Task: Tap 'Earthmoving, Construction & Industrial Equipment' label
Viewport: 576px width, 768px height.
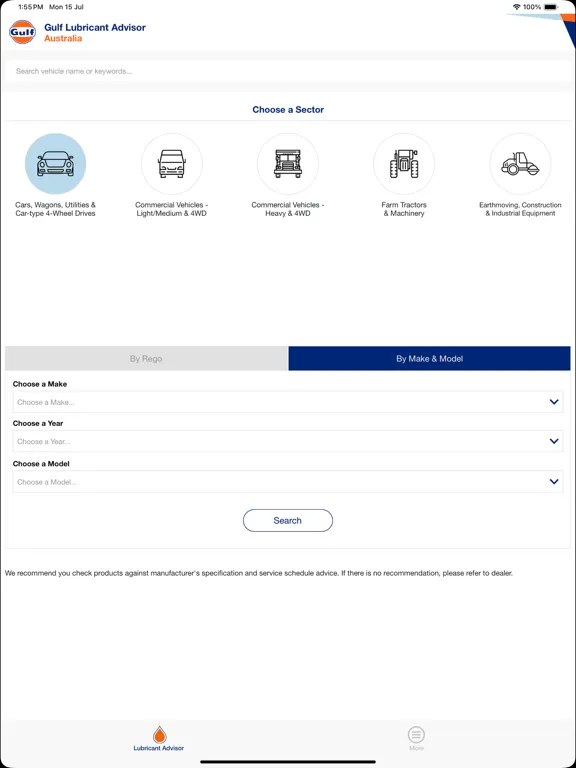Action: tap(520, 209)
